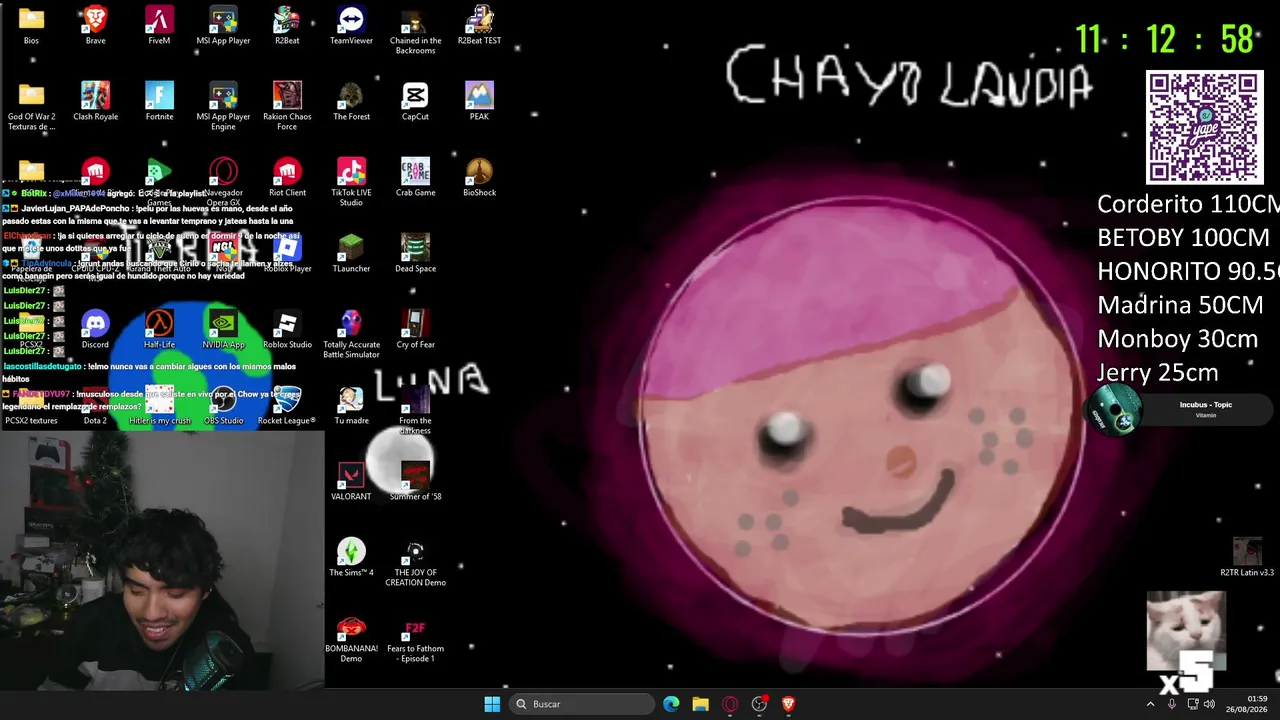
Task: Launch Discord from the desktop
Action: pyautogui.click(x=95, y=329)
